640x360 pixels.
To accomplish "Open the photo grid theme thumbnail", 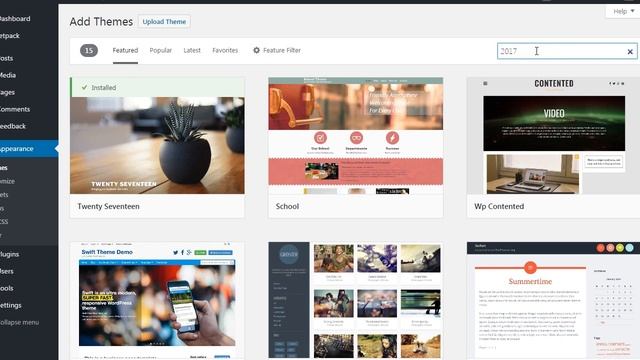I will 356,301.
